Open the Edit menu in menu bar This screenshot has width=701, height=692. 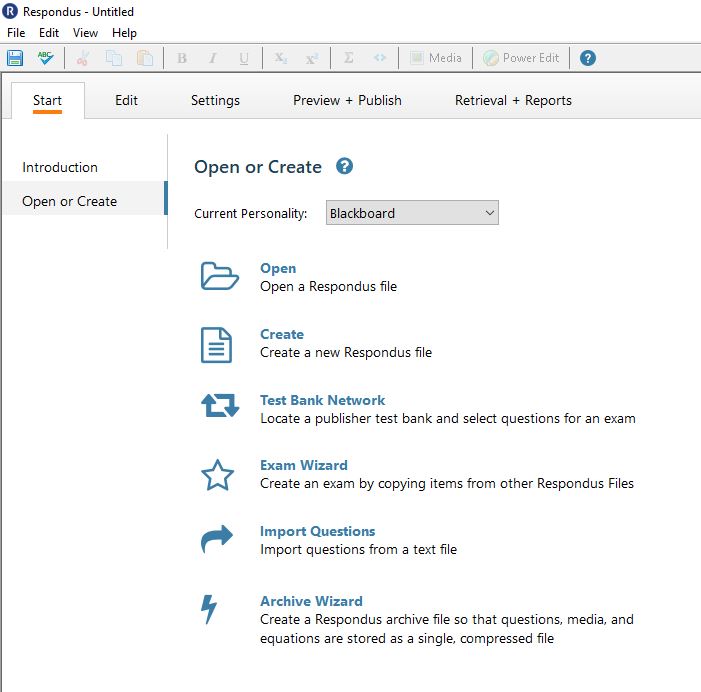(49, 33)
